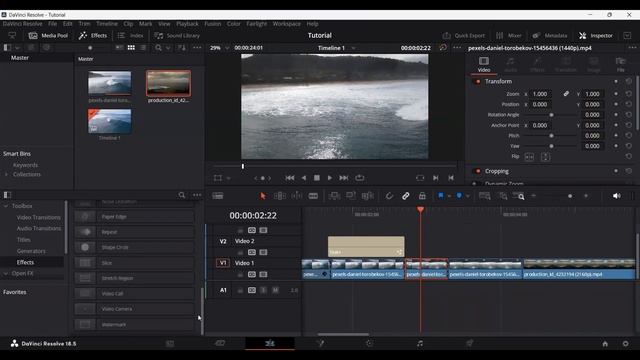Activate the Dynamic Trim Mode tool

[297, 196]
